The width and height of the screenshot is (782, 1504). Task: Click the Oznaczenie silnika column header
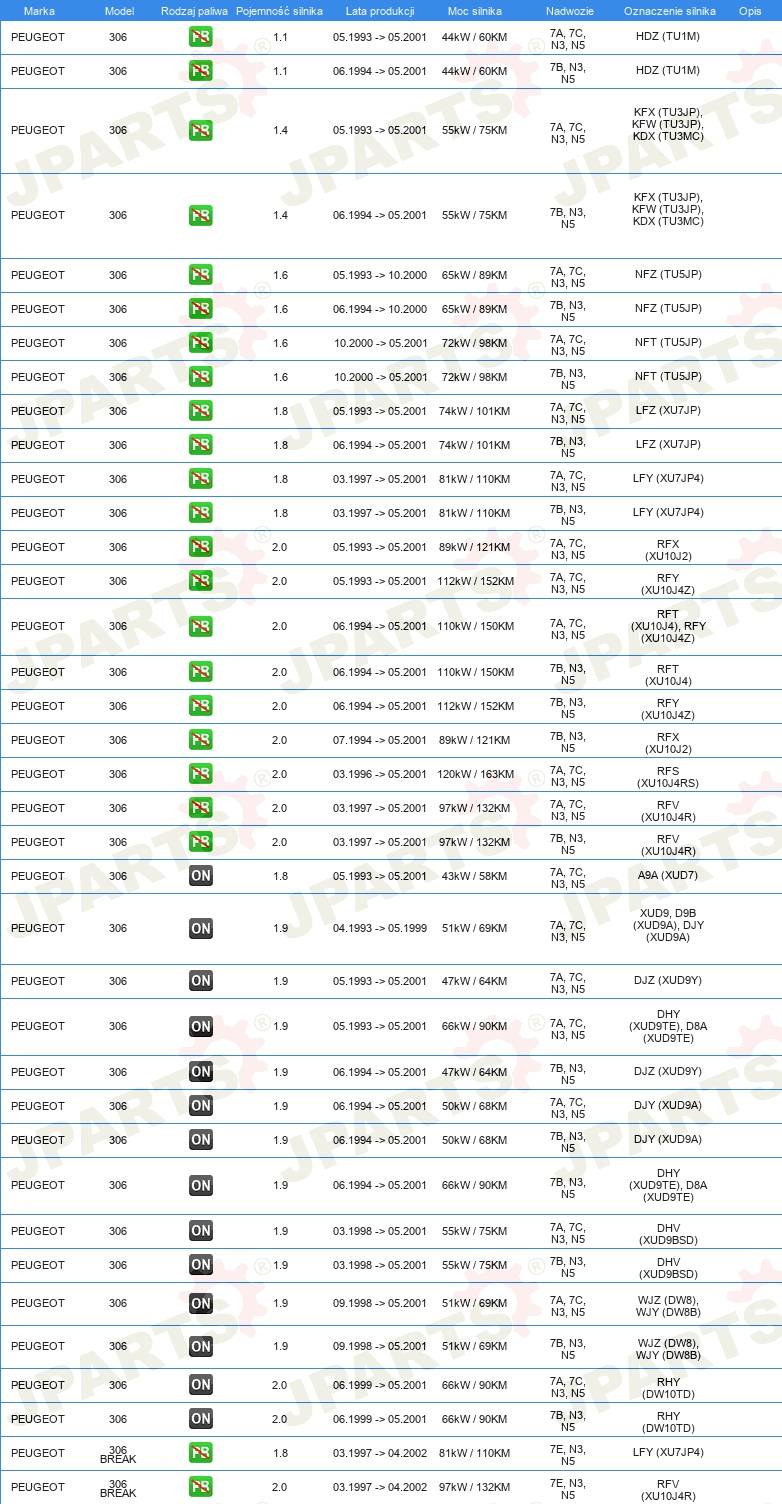point(669,10)
